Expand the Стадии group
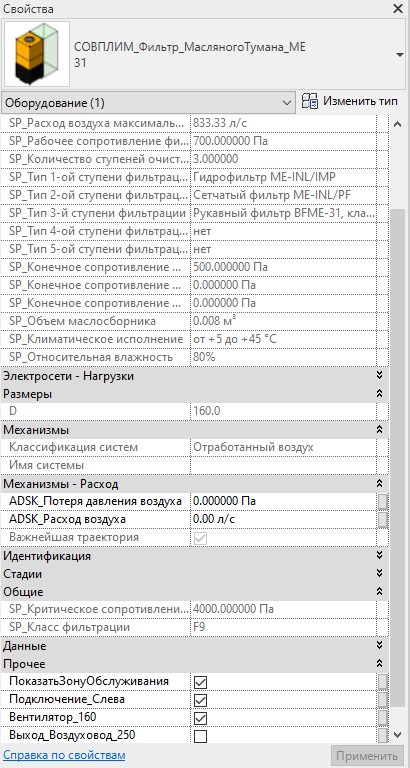 379,573
